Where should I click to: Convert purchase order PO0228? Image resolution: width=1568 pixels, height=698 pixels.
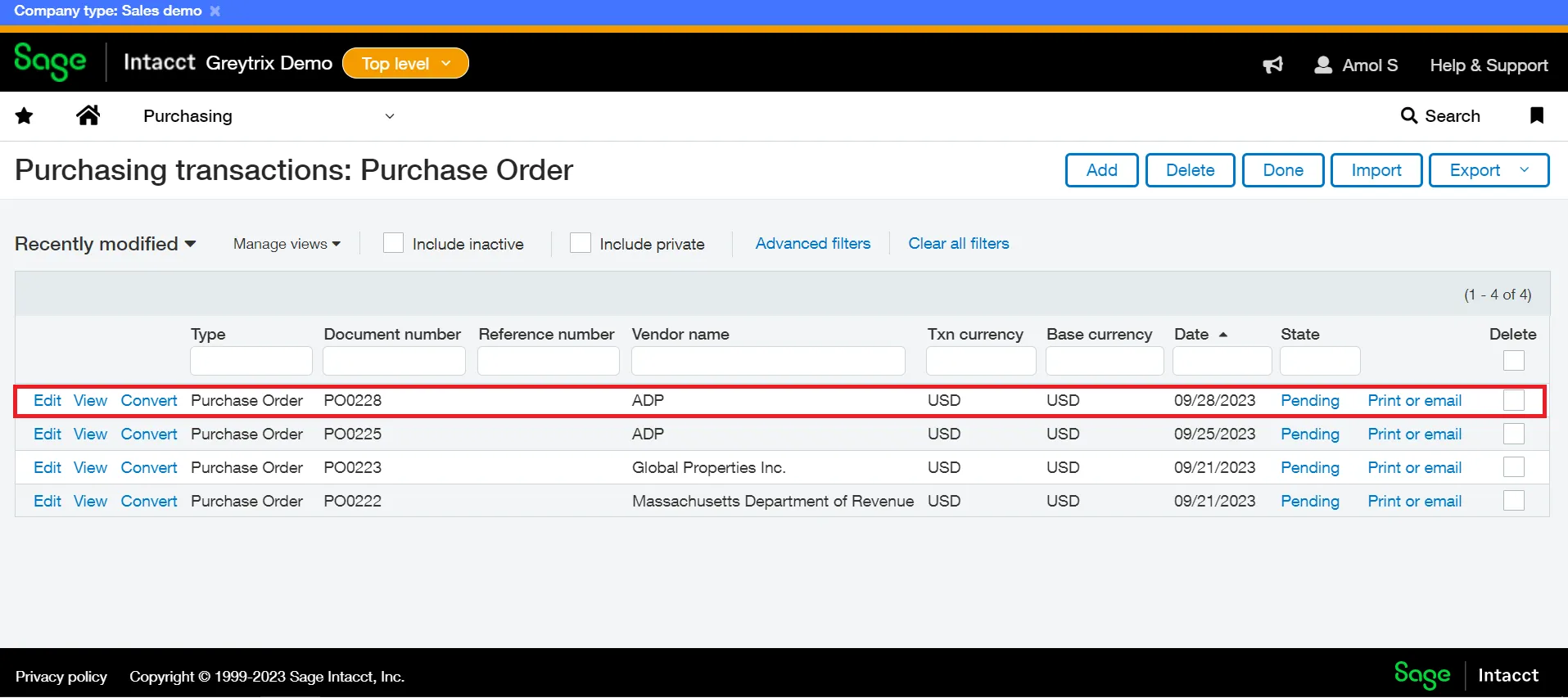[x=149, y=400]
